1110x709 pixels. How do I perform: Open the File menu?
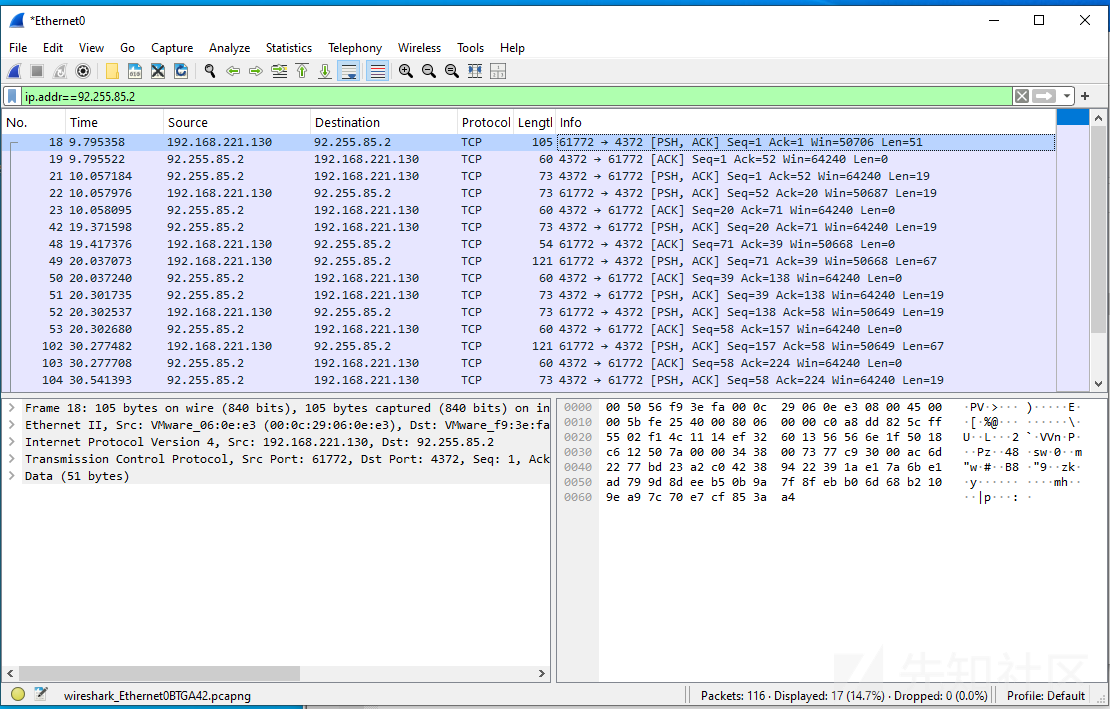click(x=18, y=47)
